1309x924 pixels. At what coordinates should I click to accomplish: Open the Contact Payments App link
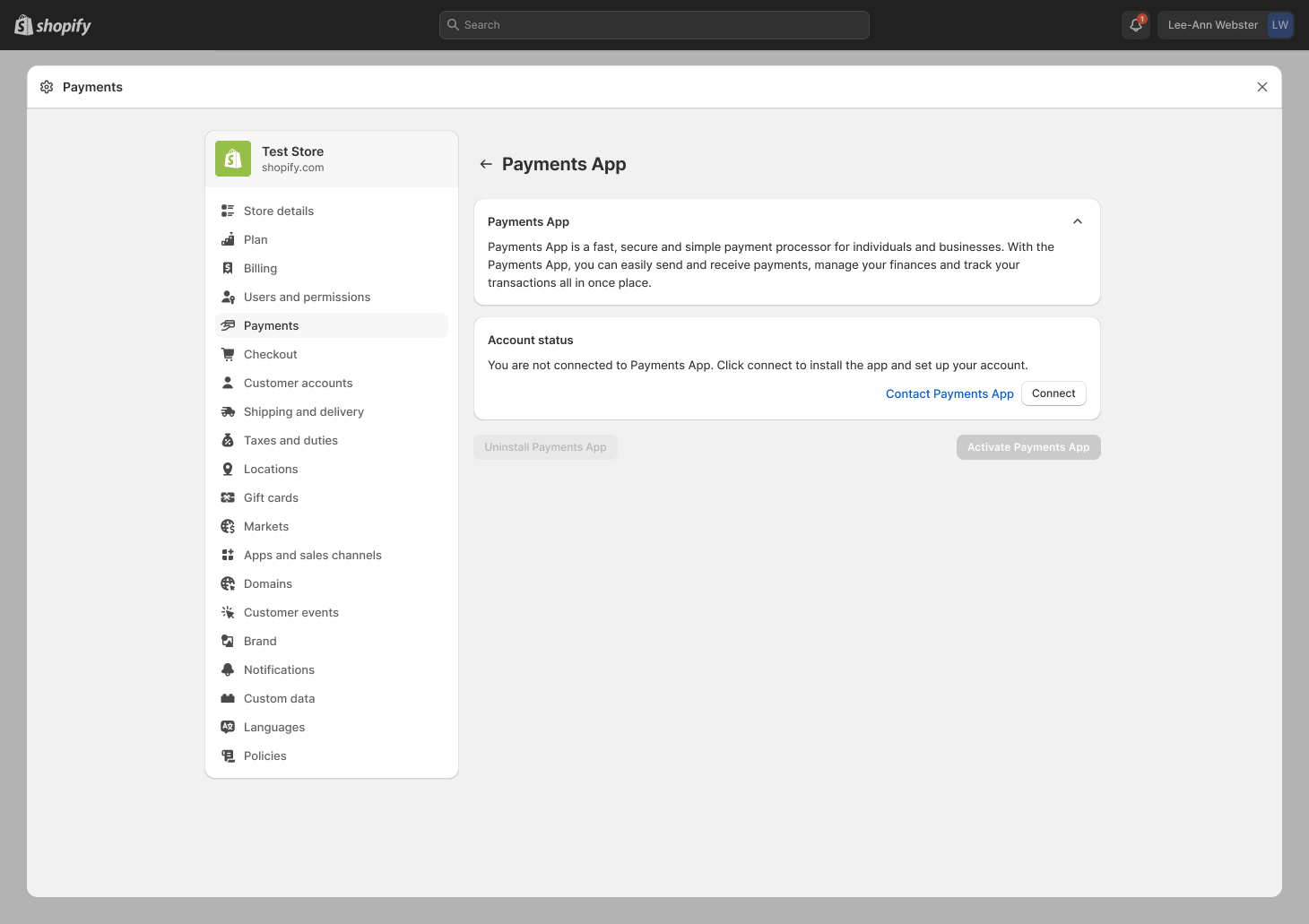[949, 394]
